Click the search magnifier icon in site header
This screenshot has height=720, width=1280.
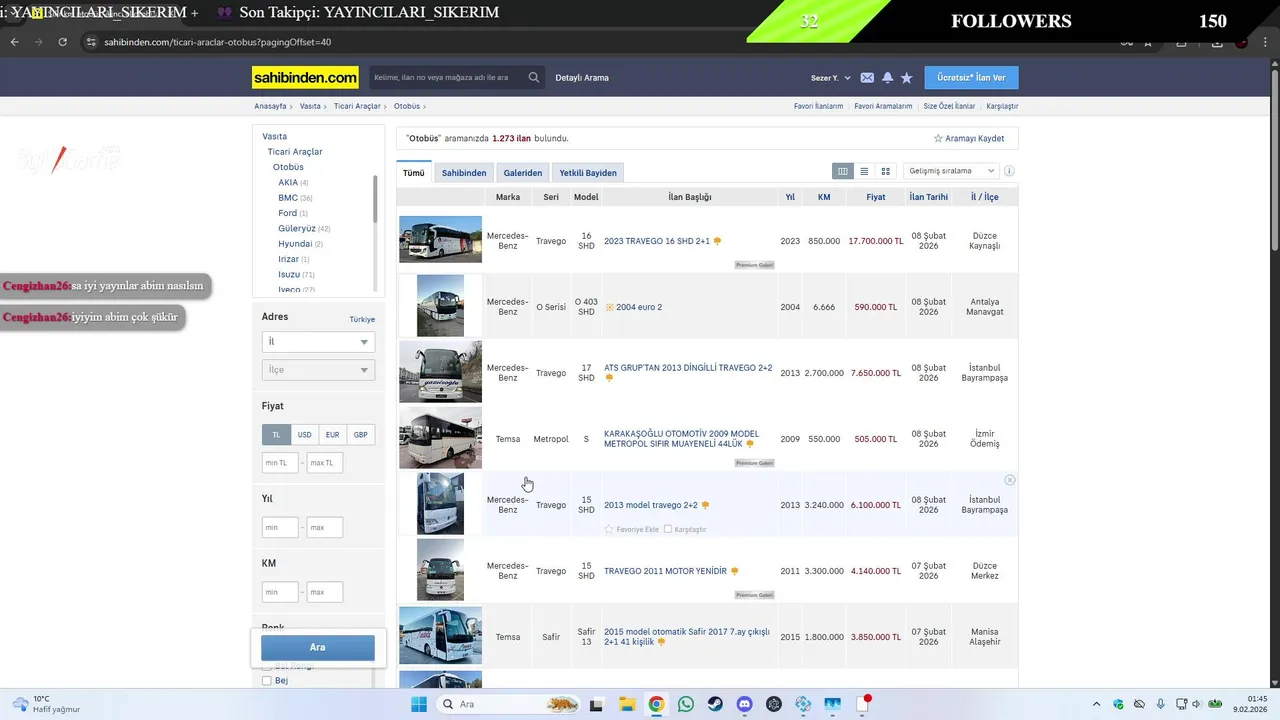[x=534, y=77]
